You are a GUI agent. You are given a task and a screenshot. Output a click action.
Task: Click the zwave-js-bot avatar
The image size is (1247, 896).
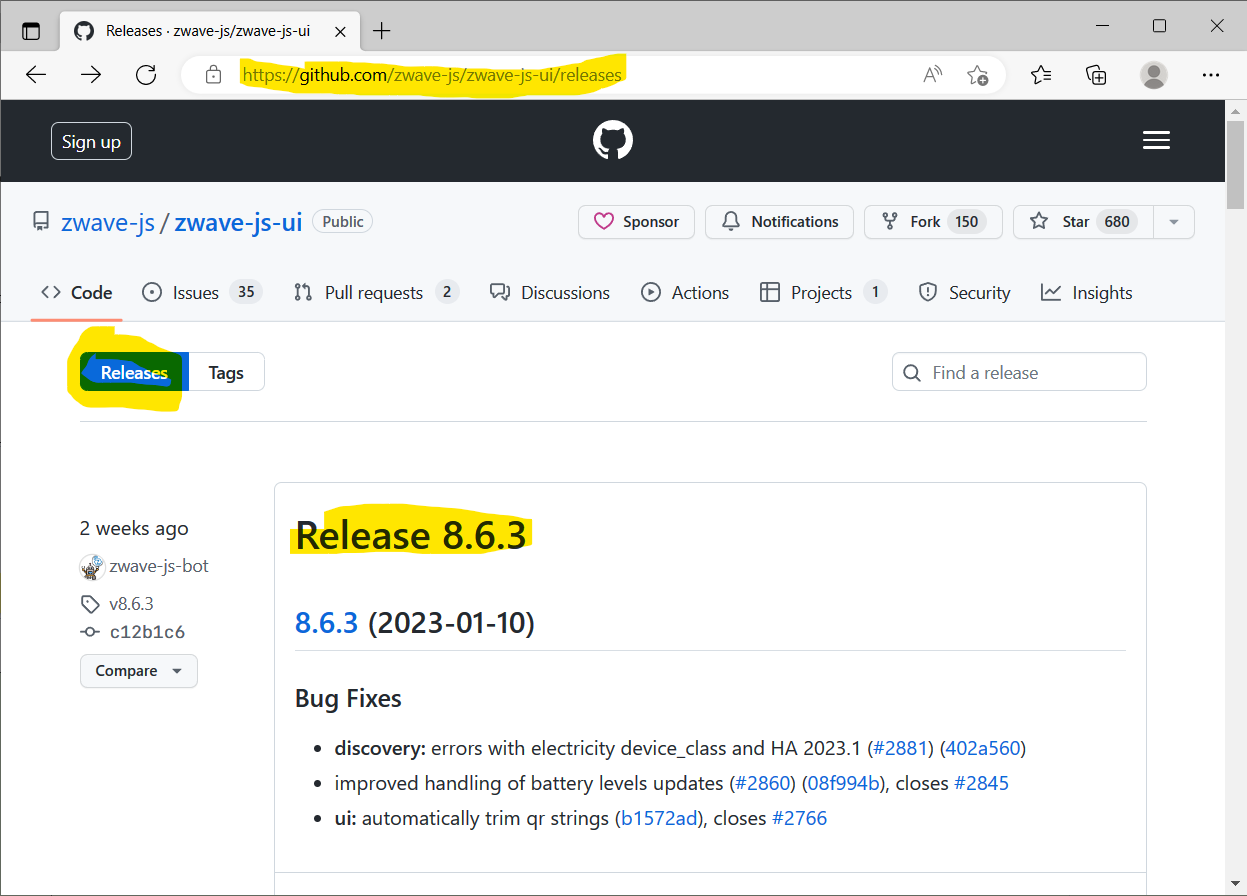pyautogui.click(x=92, y=566)
